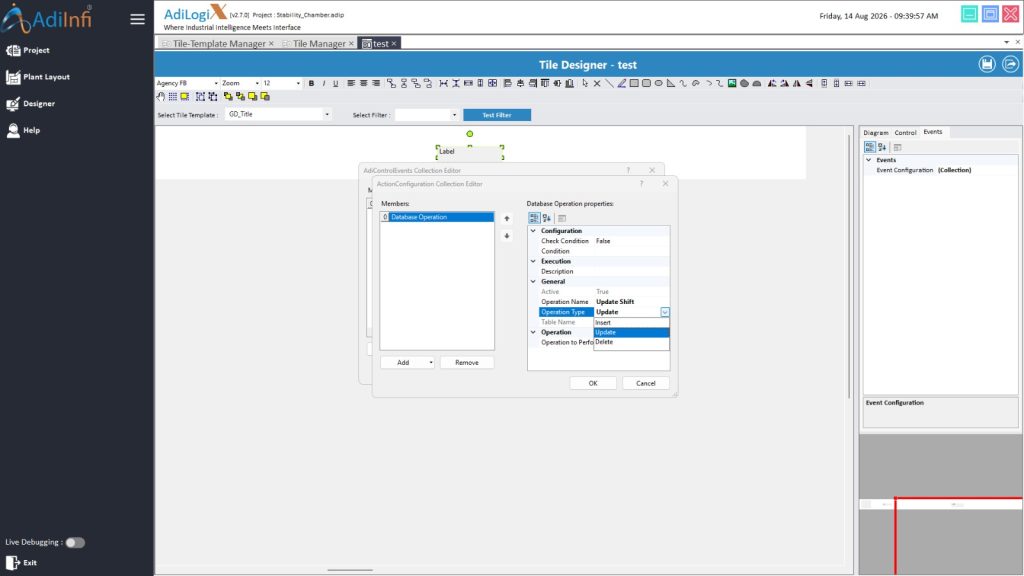Viewport: 1024px width, 576px height.
Task: Switch to the Tile-Template Manager tab
Action: point(219,44)
